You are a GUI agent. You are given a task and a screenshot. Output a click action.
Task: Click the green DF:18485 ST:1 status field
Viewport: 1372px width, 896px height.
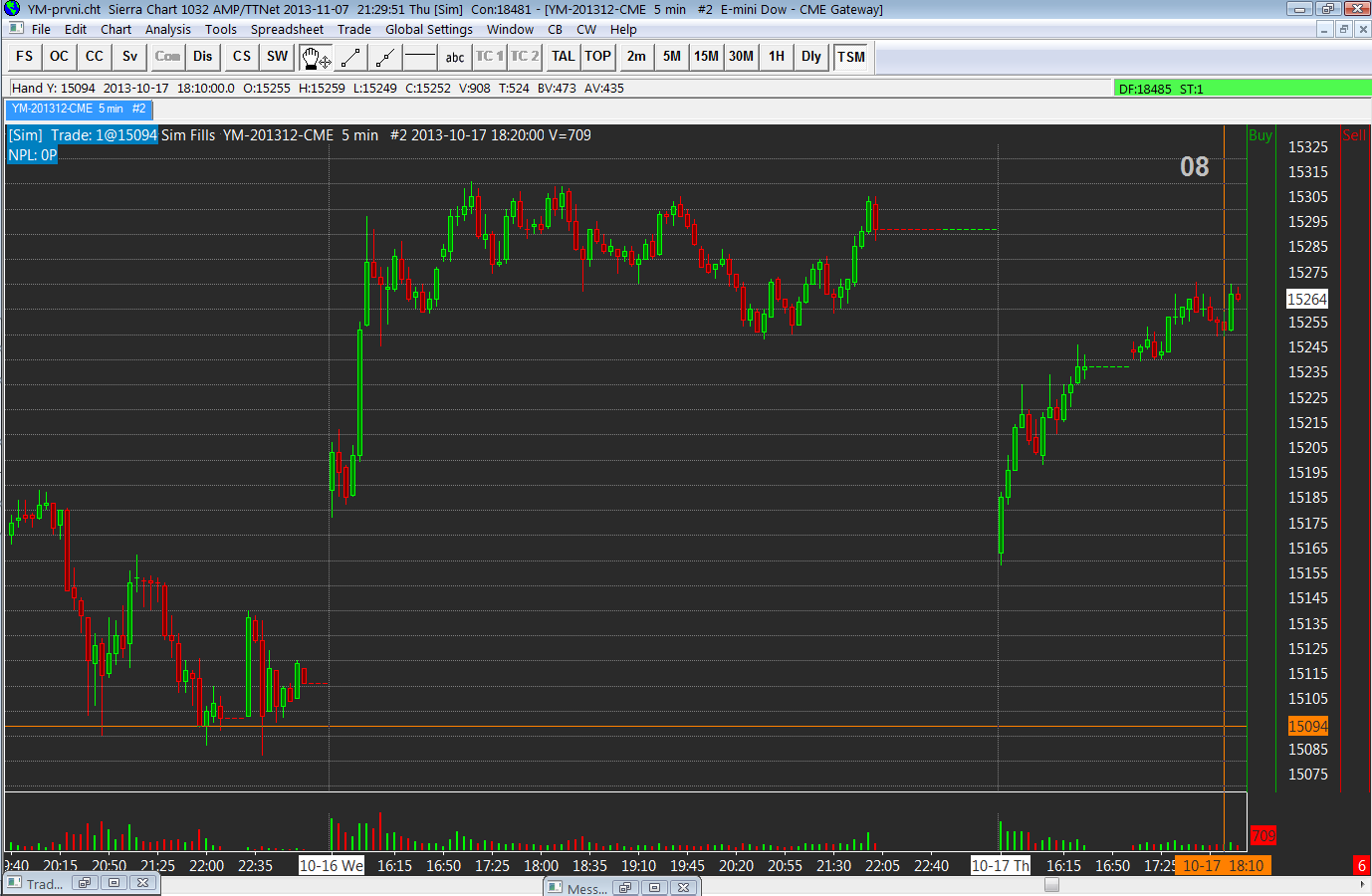[1242, 89]
